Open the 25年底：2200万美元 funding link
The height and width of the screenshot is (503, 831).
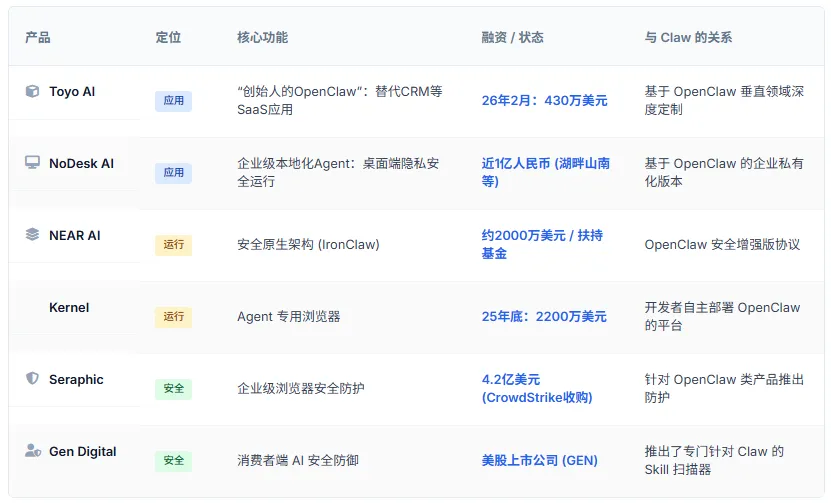click(544, 317)
